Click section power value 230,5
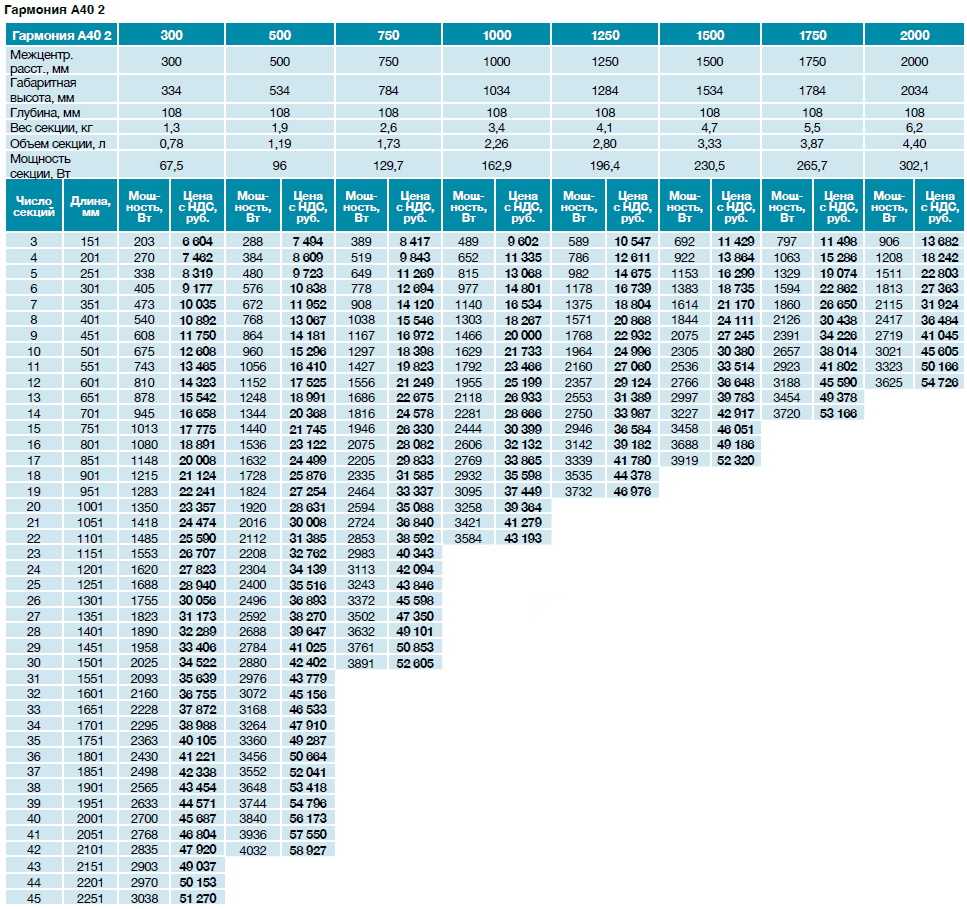The width and height of the screenshot is (967, 909). pyautogui.click(x=710, y=166)
